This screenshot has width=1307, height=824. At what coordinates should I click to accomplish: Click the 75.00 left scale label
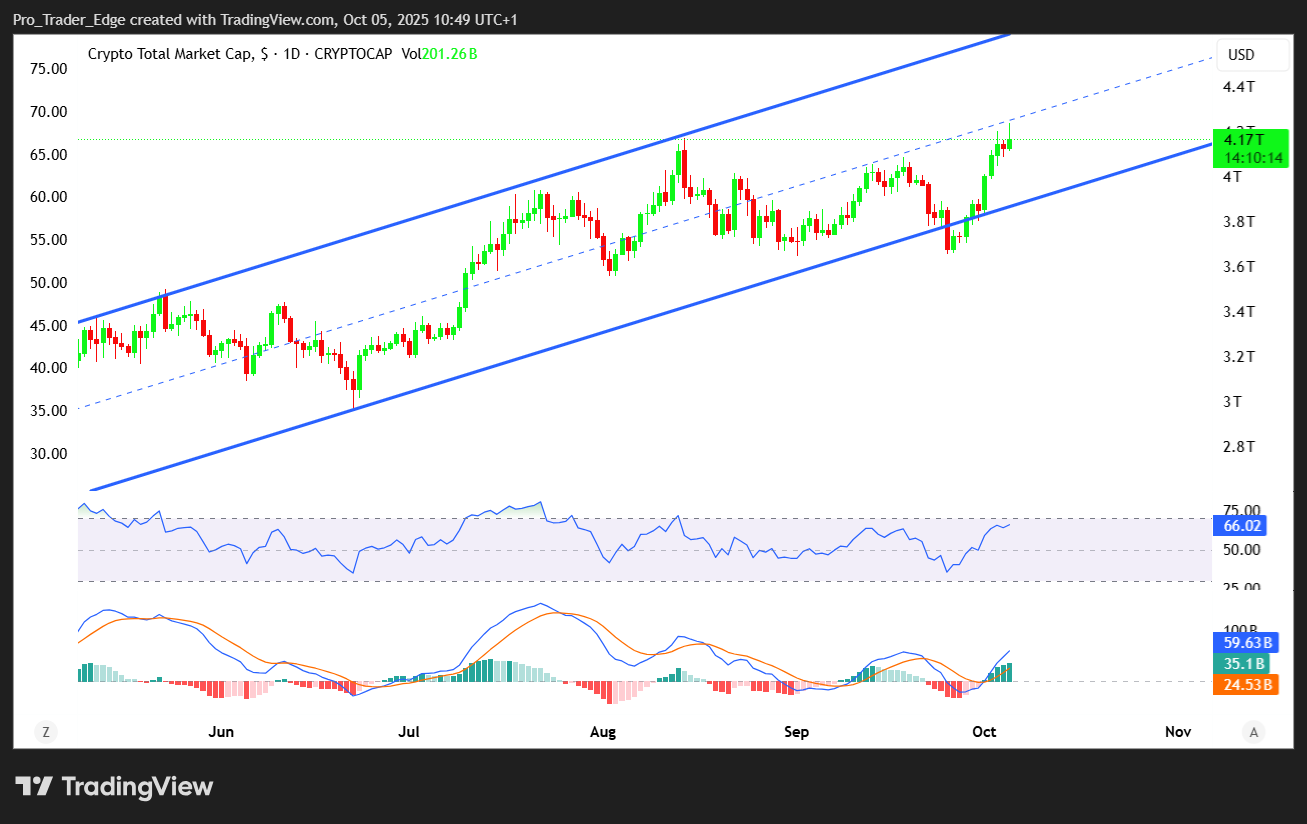[48, 69]
